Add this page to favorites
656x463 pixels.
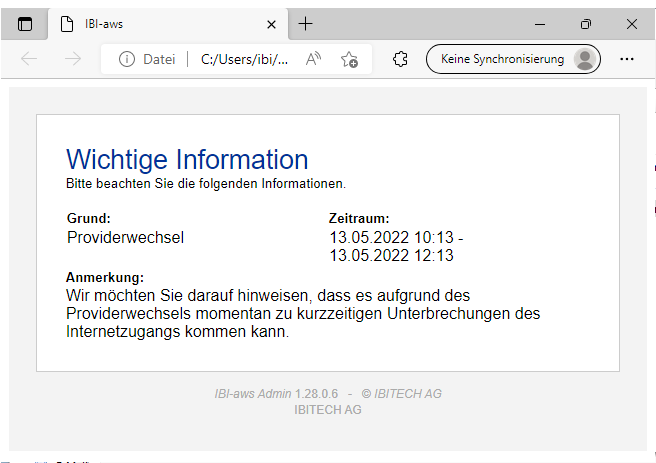click(349, 59)
